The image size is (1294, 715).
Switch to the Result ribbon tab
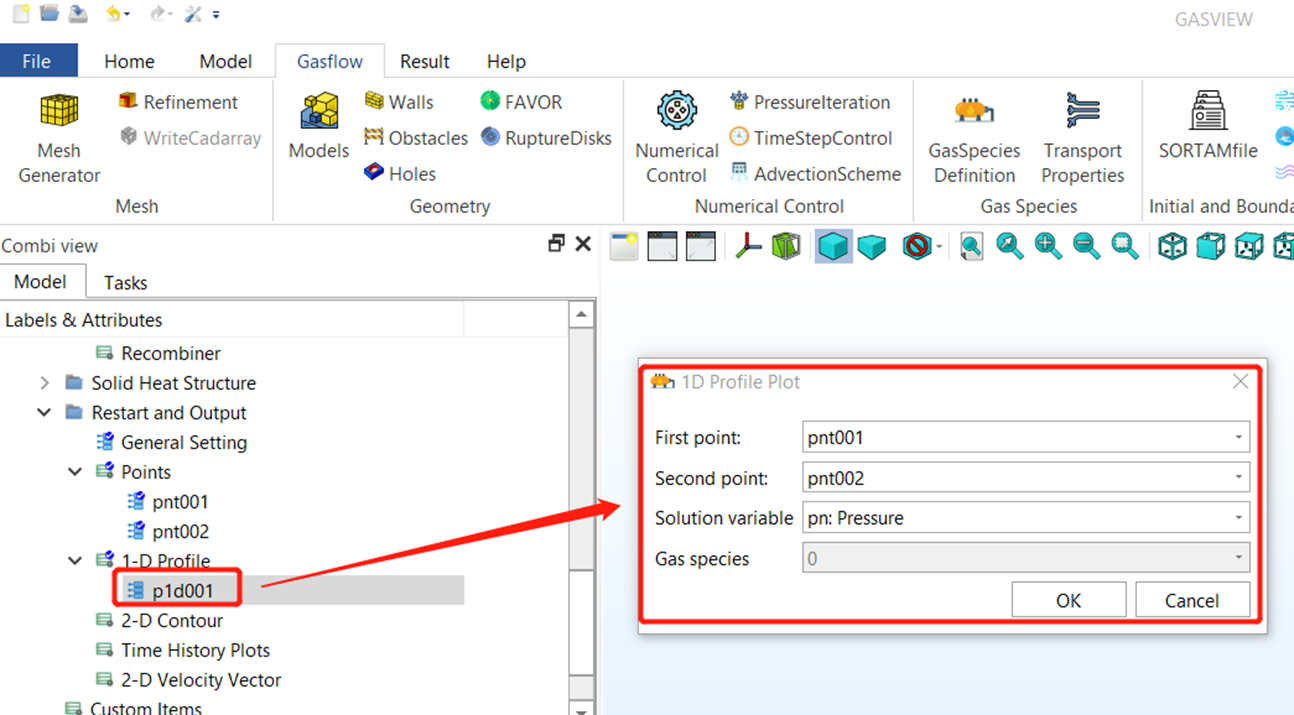[x=425, y=61]
